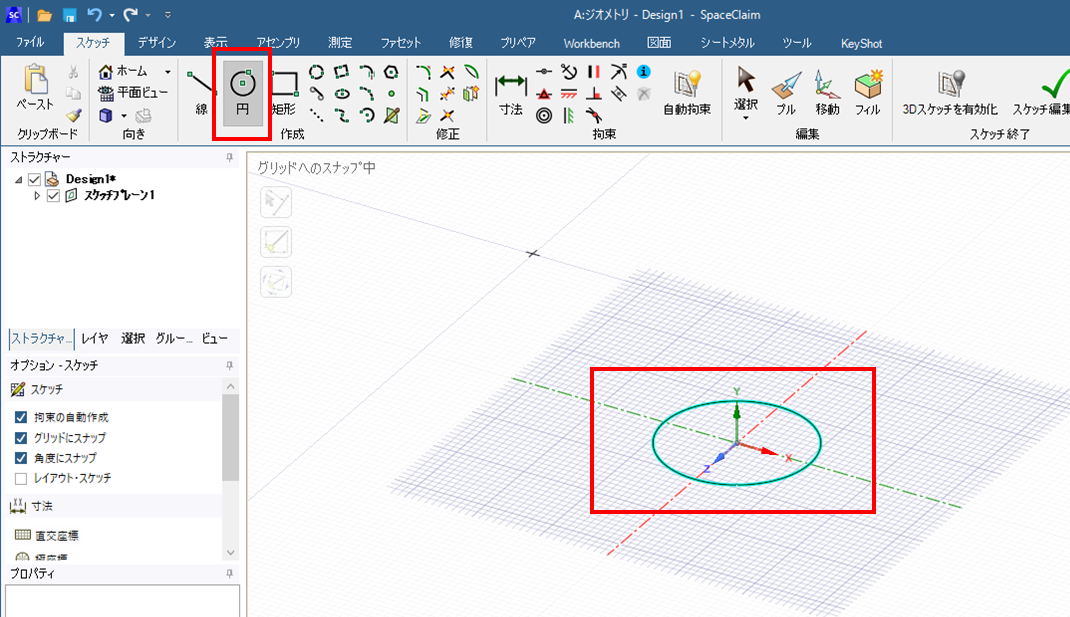The image size is (1070, 617).
Task: Toggle スケッチプレーン1 visibility checkbox
Action: [53, 196]
